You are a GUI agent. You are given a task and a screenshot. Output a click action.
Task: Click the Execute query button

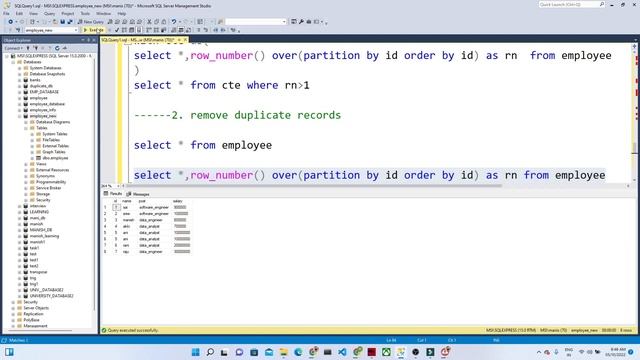click(93, 30)
